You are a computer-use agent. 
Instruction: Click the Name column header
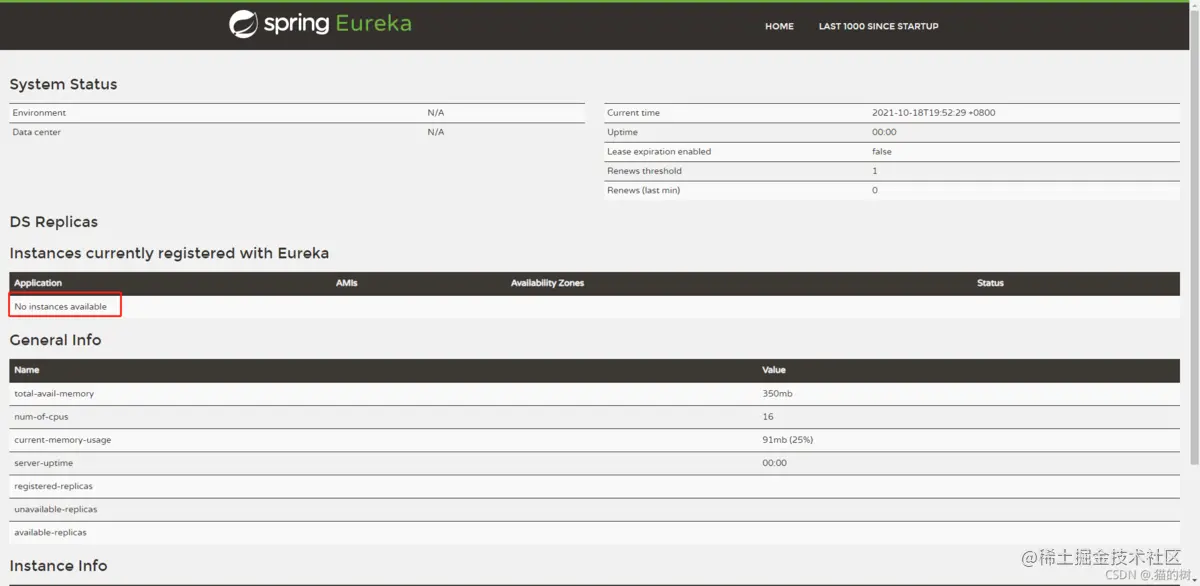26,370
